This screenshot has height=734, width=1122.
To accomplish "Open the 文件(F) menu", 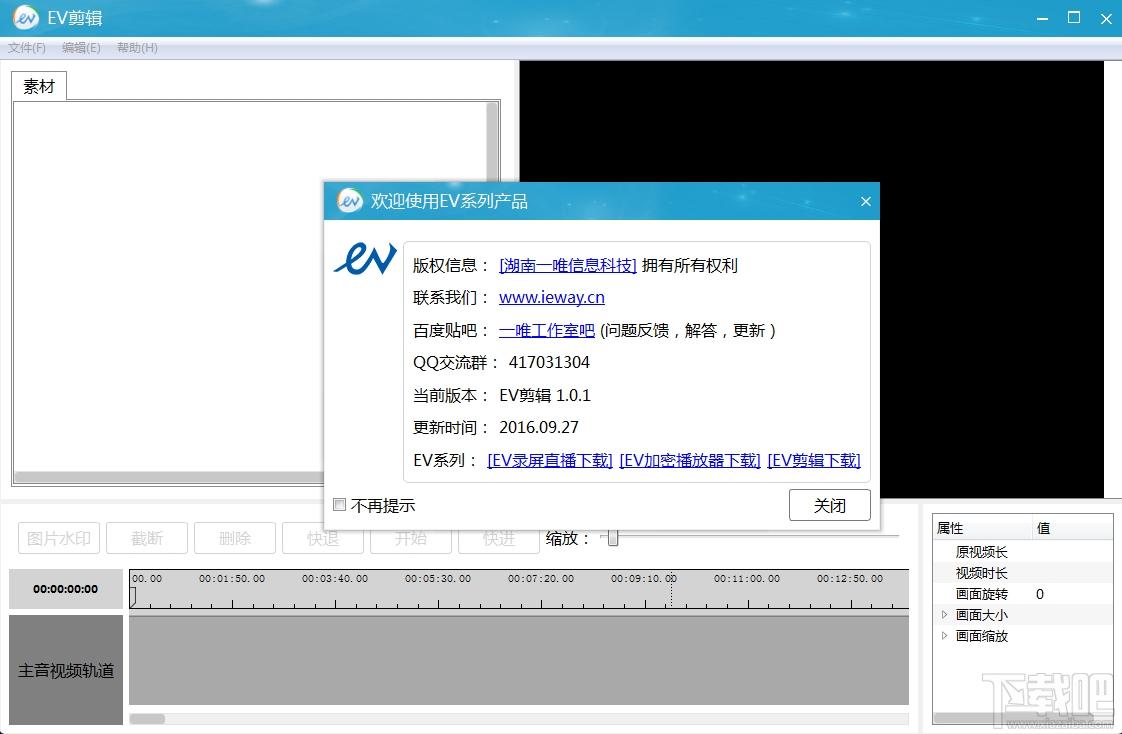I will tap(27, 48).
